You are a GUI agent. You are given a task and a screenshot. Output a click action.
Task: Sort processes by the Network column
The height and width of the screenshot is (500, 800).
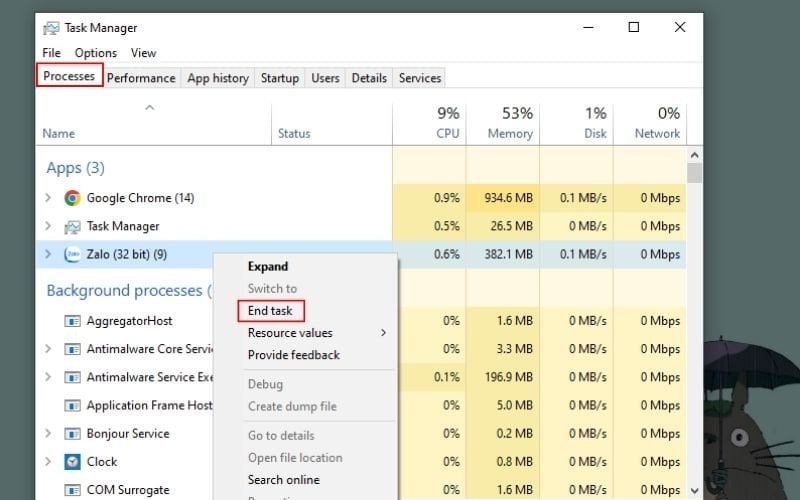click(649, 125)
